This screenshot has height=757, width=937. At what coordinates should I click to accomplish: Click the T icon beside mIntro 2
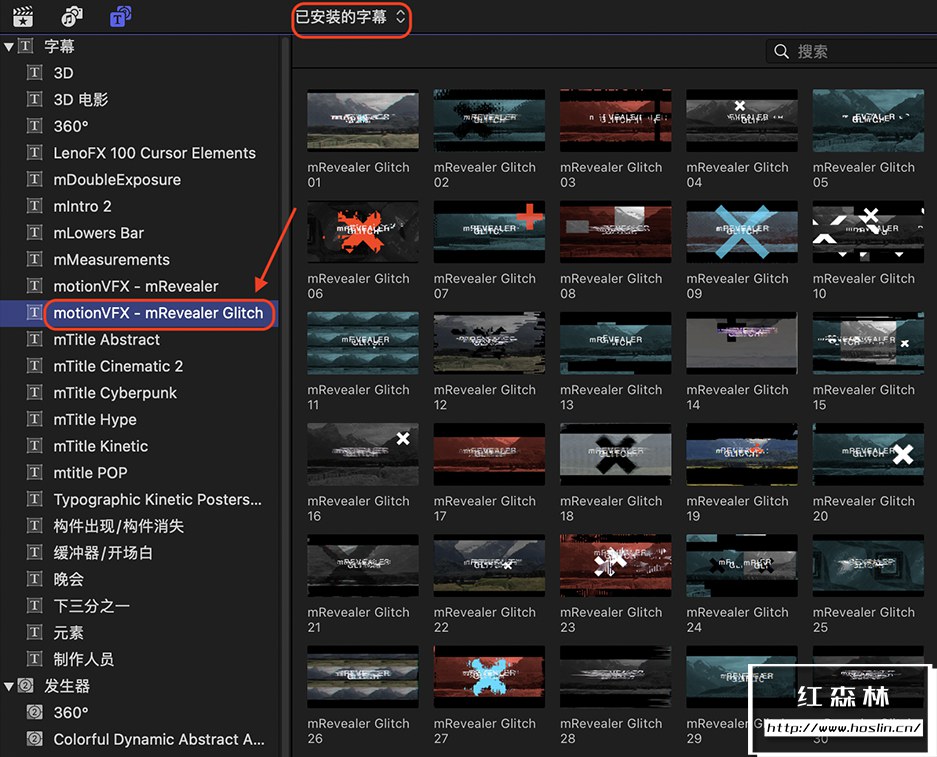[35, 206]
